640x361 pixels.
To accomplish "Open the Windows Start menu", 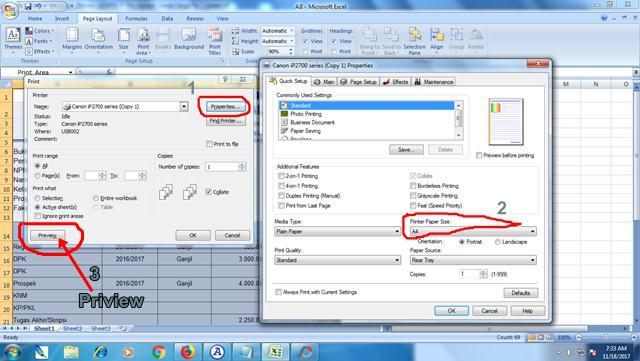I will (x=12, y=352).
